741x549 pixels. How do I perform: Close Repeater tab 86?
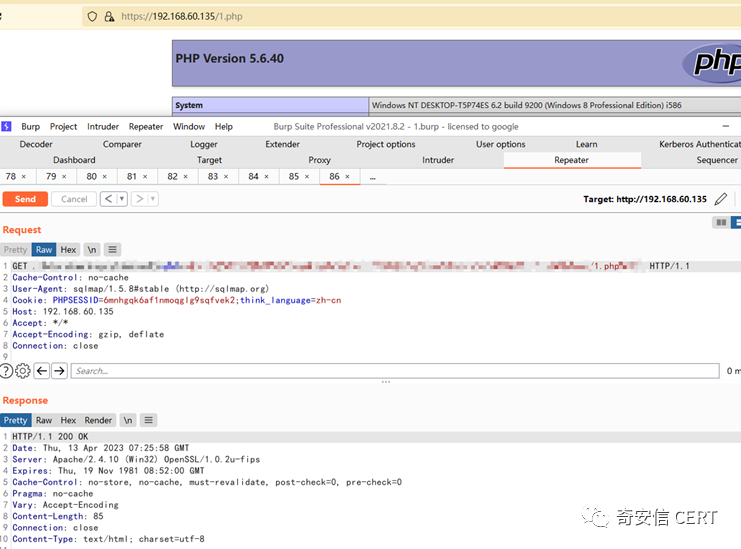click(347, 177)
